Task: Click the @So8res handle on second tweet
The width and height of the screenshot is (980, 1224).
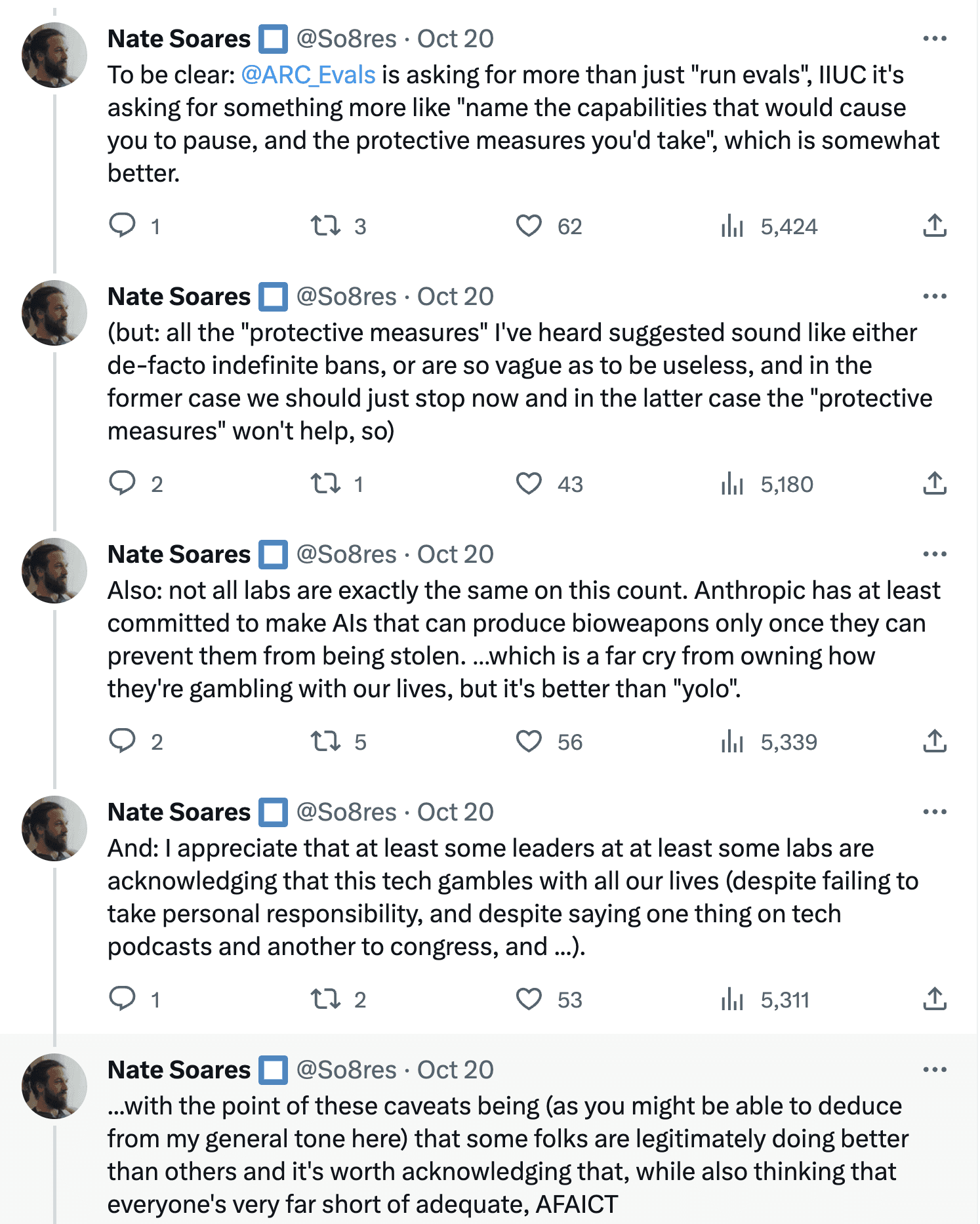Action: (x=346, y=296)
